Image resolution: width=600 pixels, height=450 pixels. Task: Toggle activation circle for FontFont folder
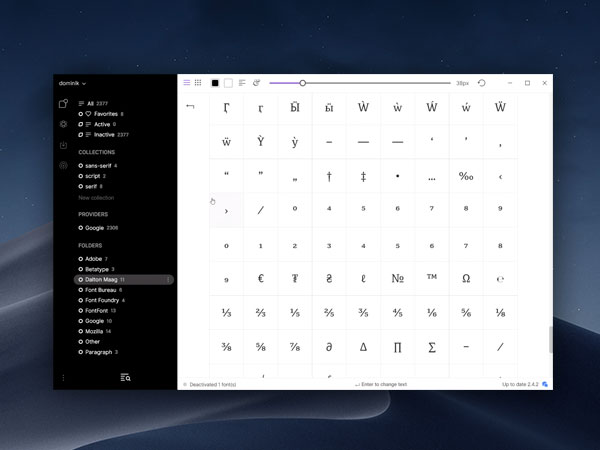pyautogui.click(x=80, y=311)
